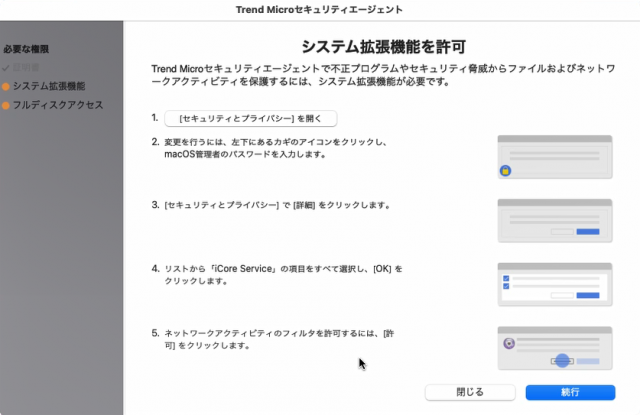Click the 必要な権限 sidebar header

click(x=26, y=49)
